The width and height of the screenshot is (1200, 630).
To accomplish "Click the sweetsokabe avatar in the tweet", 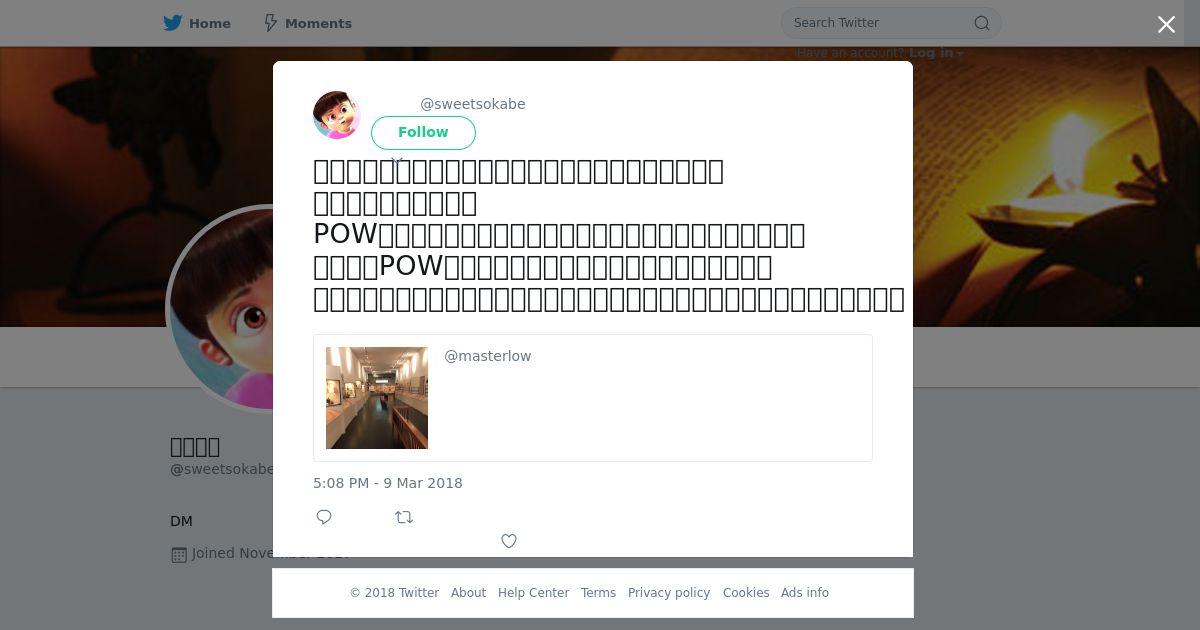I will [337, 115].
